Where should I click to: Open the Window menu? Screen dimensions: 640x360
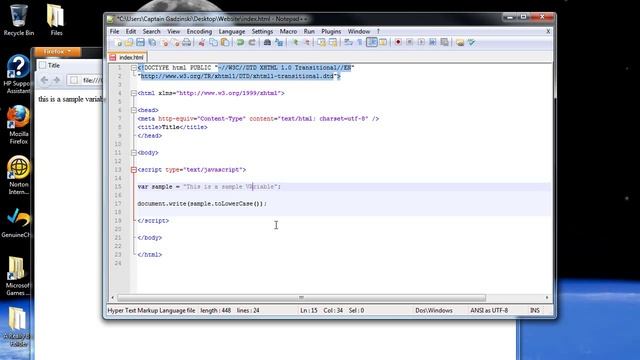(x=359, y=31)
